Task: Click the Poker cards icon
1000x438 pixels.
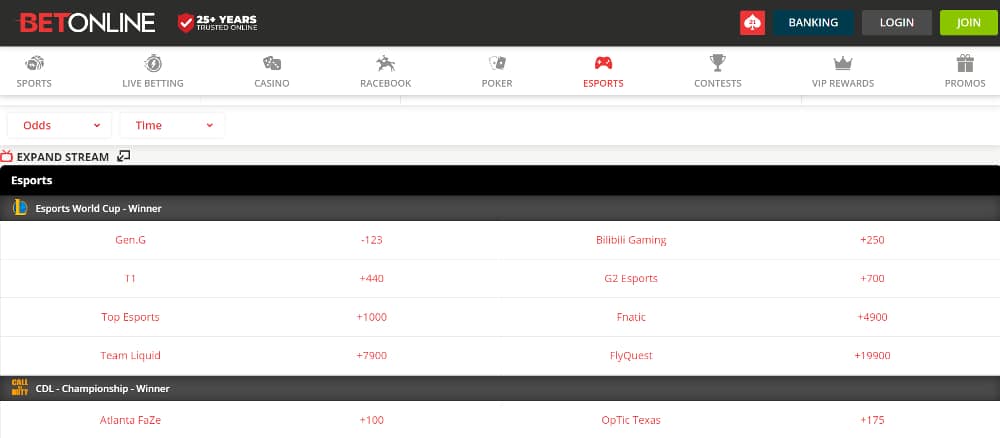Action: click(x=497, y=63)
